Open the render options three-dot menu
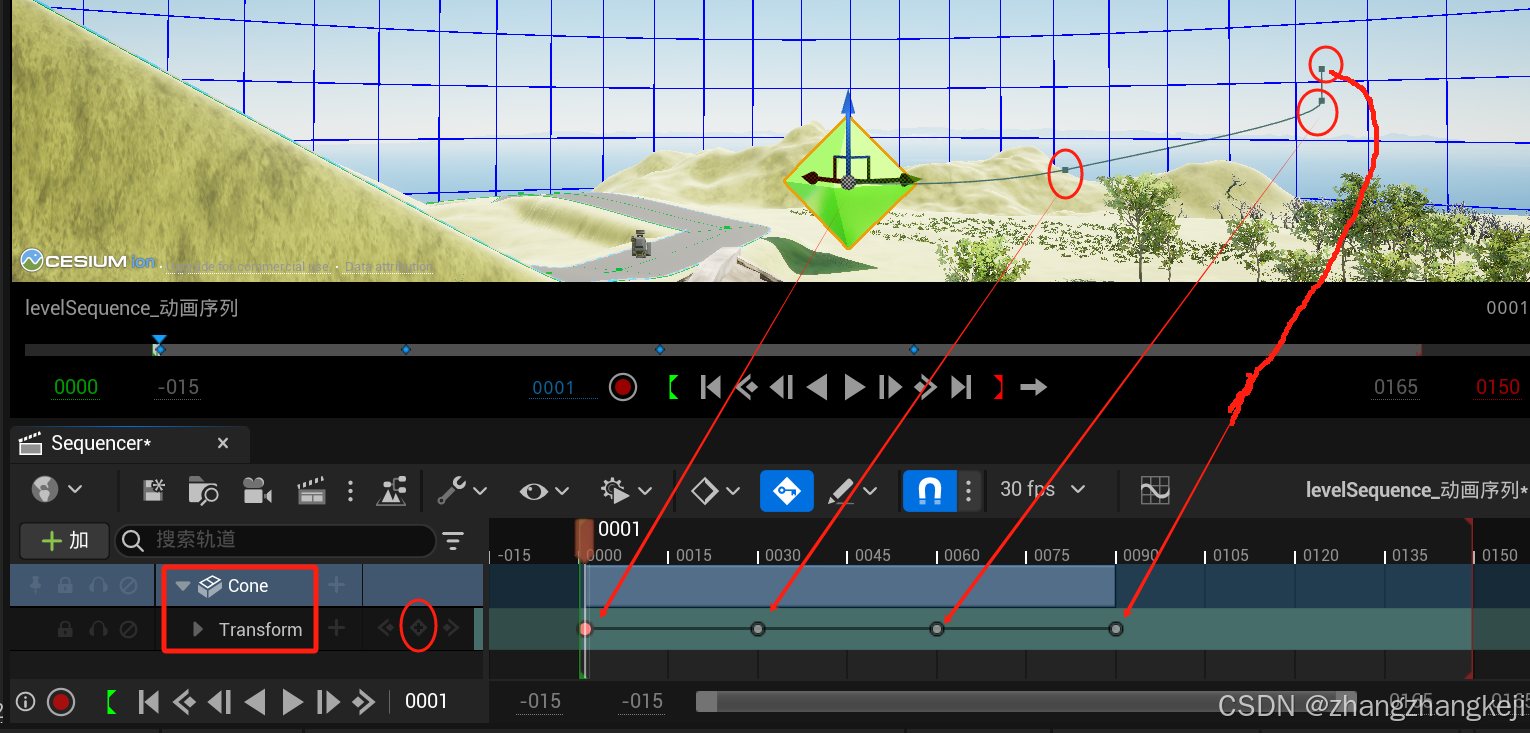 [x=350, y=490]
